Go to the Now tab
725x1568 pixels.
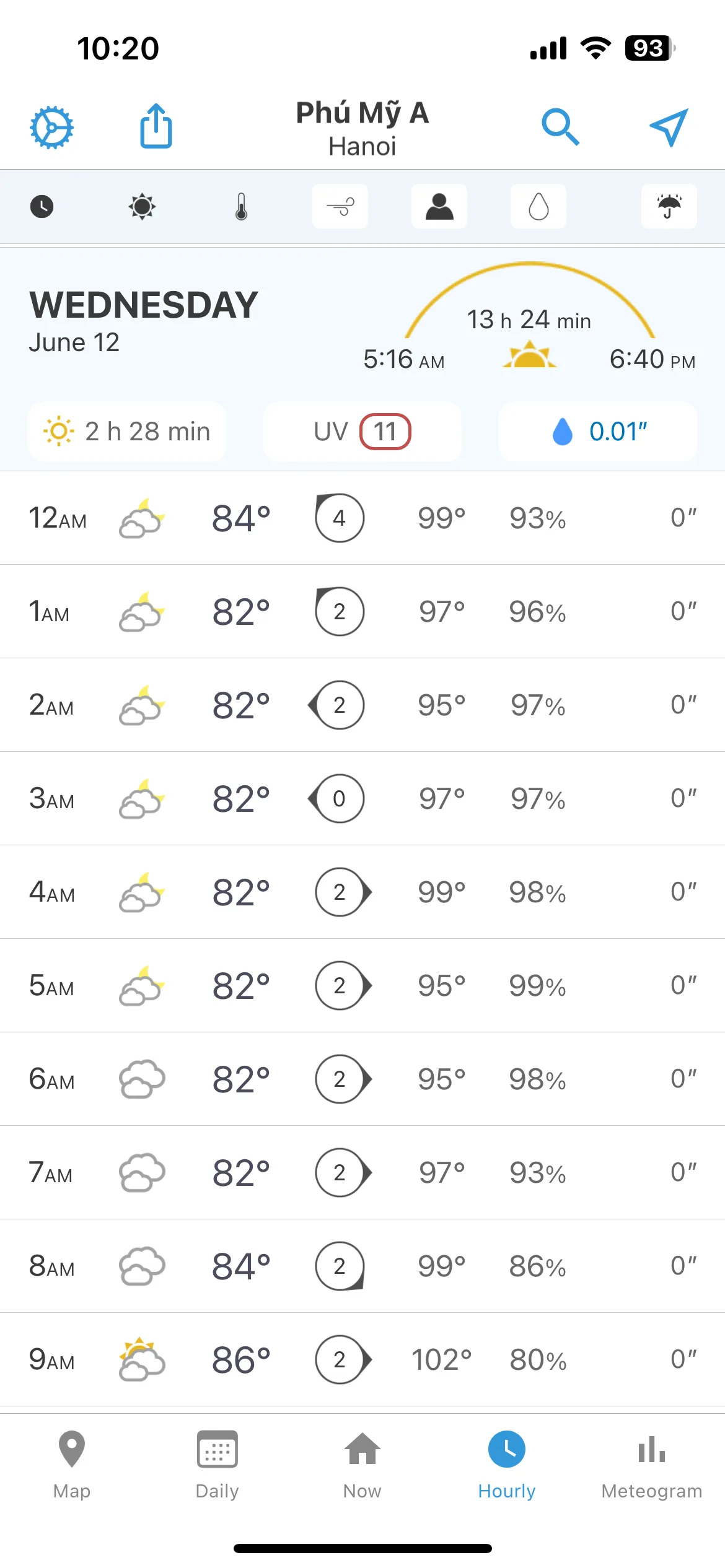pos(362,1465)
